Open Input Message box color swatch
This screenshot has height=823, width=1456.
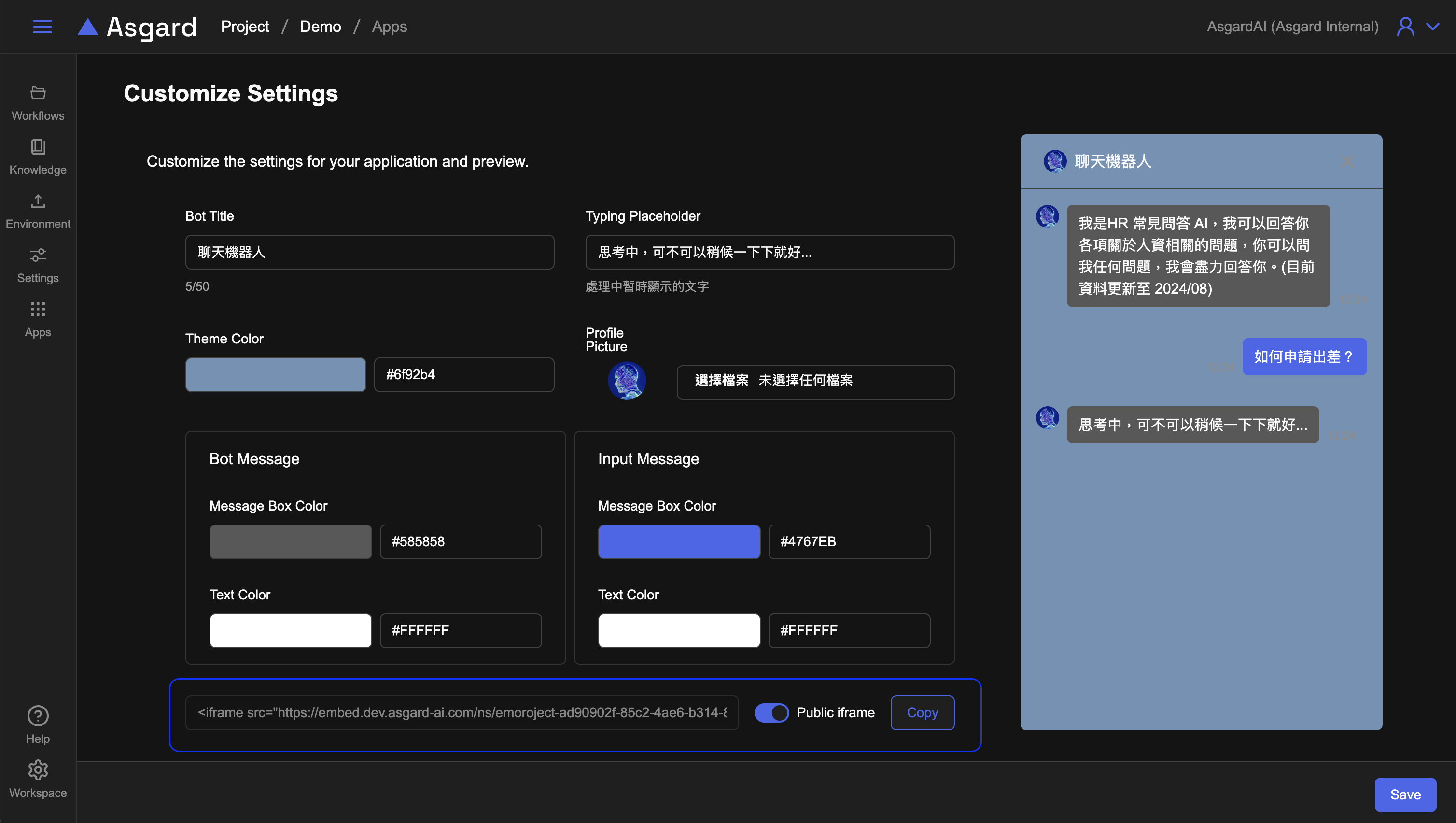point(679,541)
